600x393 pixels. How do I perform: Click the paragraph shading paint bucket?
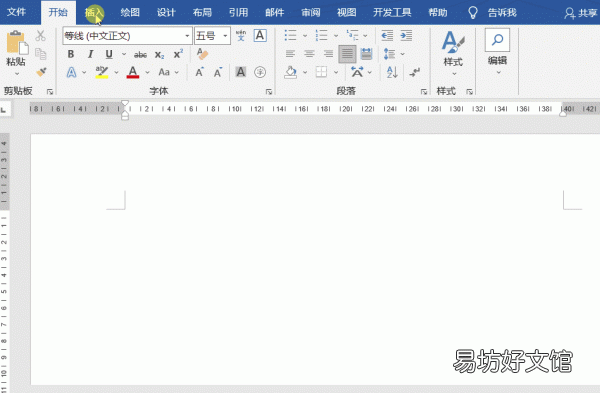point(290,72)
